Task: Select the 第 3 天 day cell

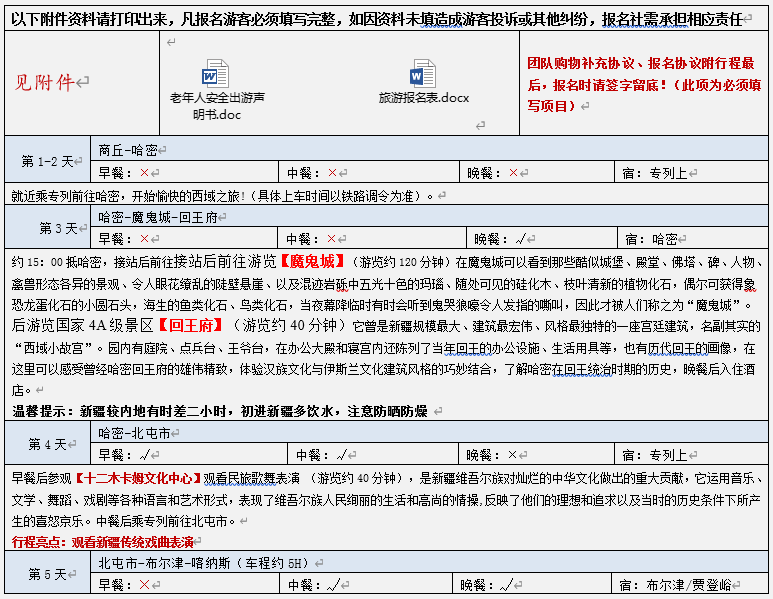Action: pos(47,227)
